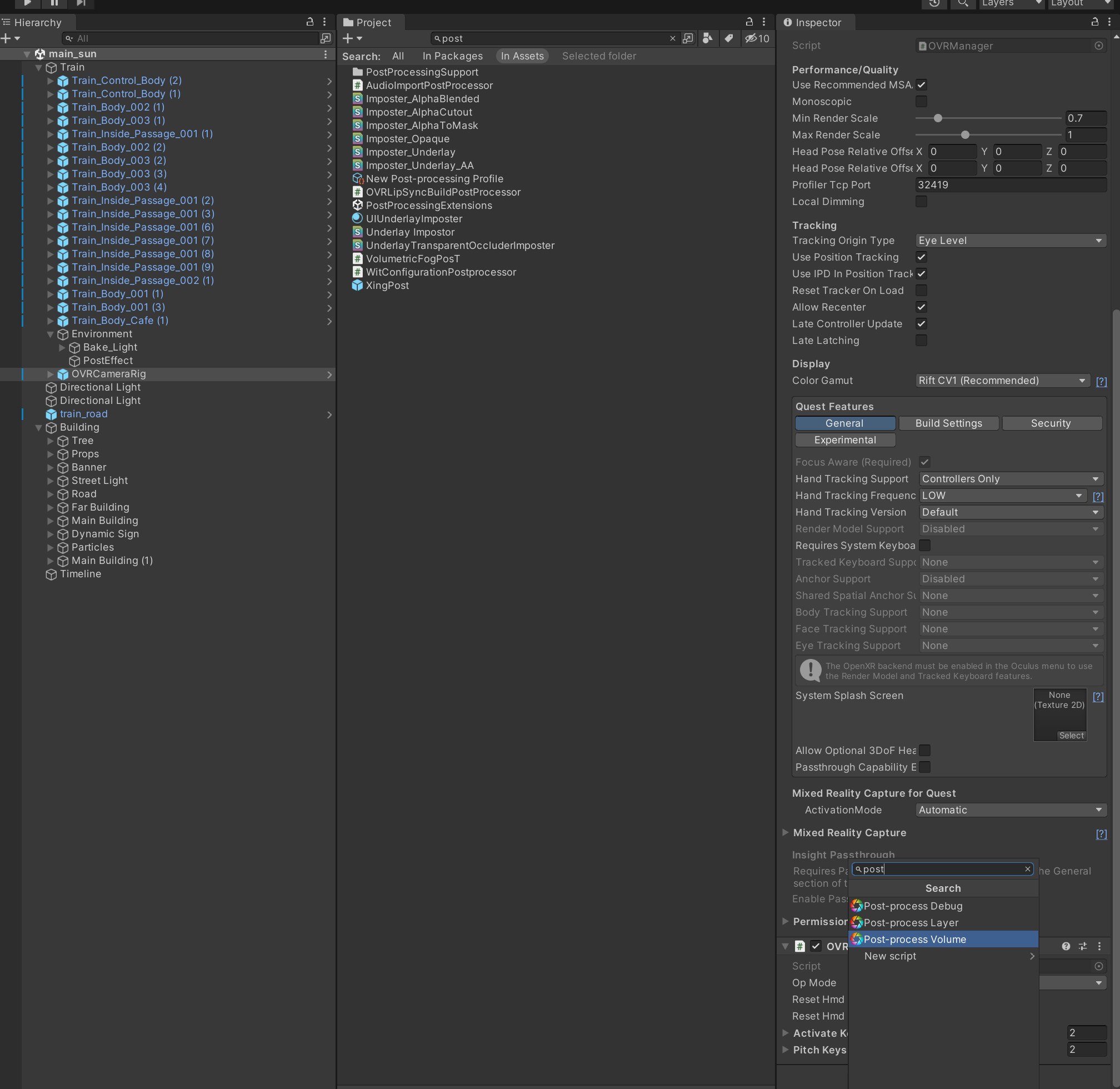Click Select on System Splash Screen texture

(x=1071, y=736)
